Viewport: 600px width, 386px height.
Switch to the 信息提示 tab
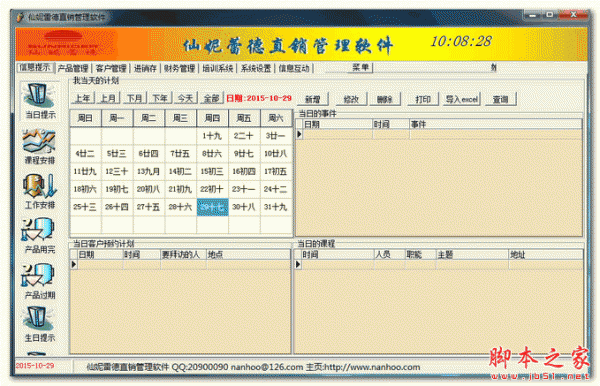tap(36, 68)
